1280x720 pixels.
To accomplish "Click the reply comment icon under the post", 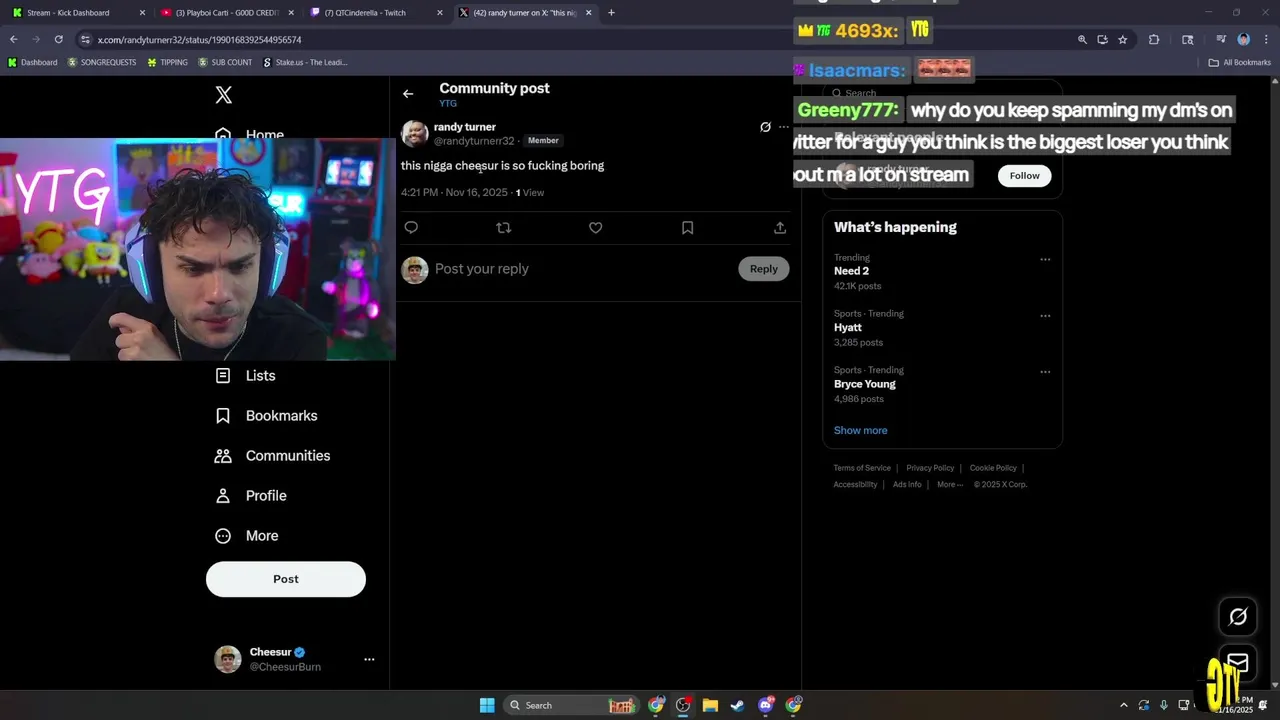I will (411, 228).
